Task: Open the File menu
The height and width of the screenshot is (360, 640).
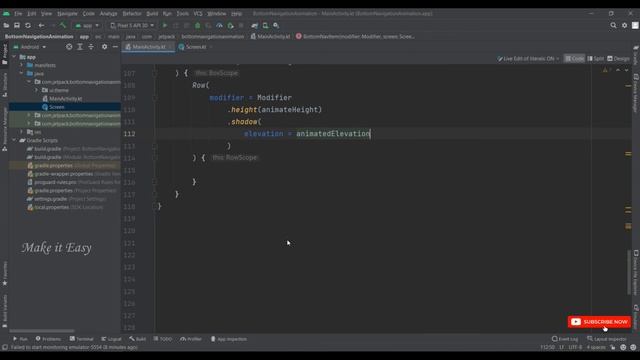Action: coord(18,13)
